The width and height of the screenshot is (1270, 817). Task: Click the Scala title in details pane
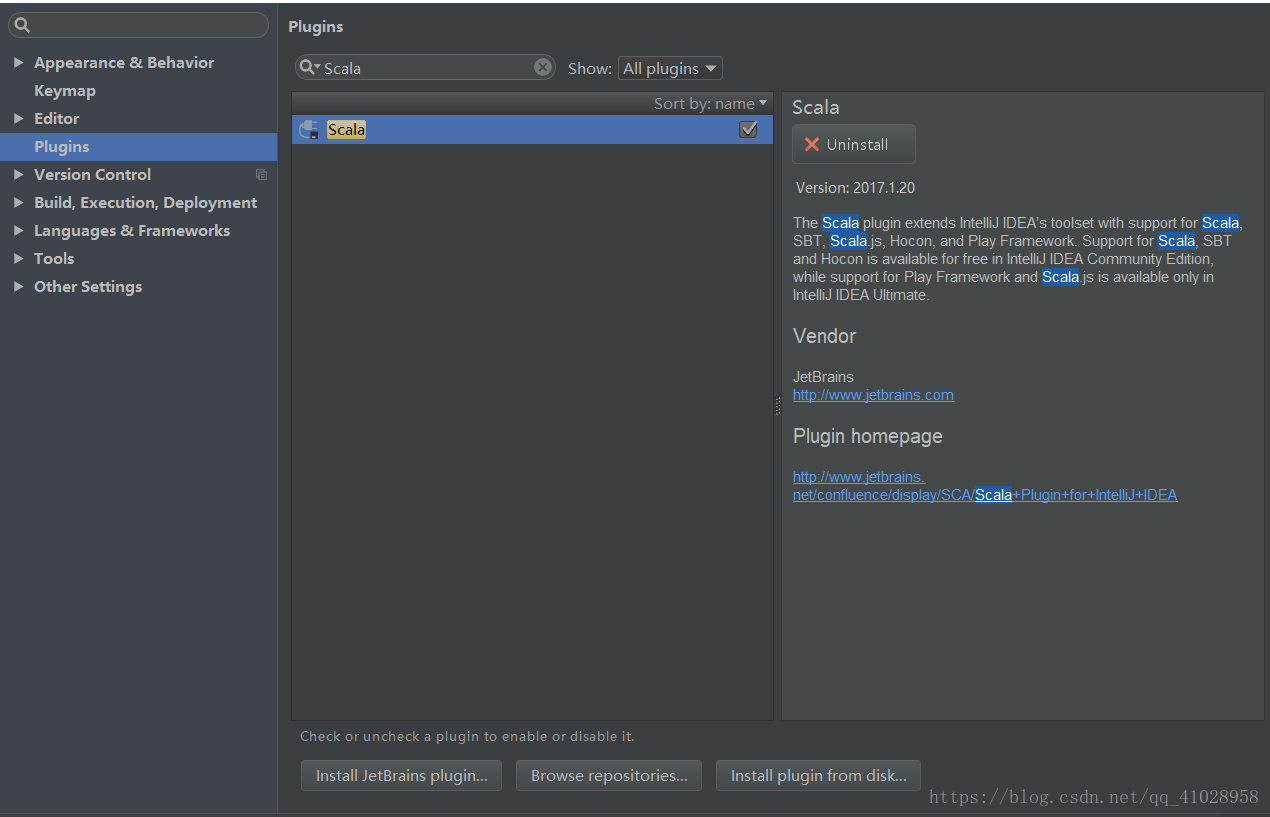point(816,107)
